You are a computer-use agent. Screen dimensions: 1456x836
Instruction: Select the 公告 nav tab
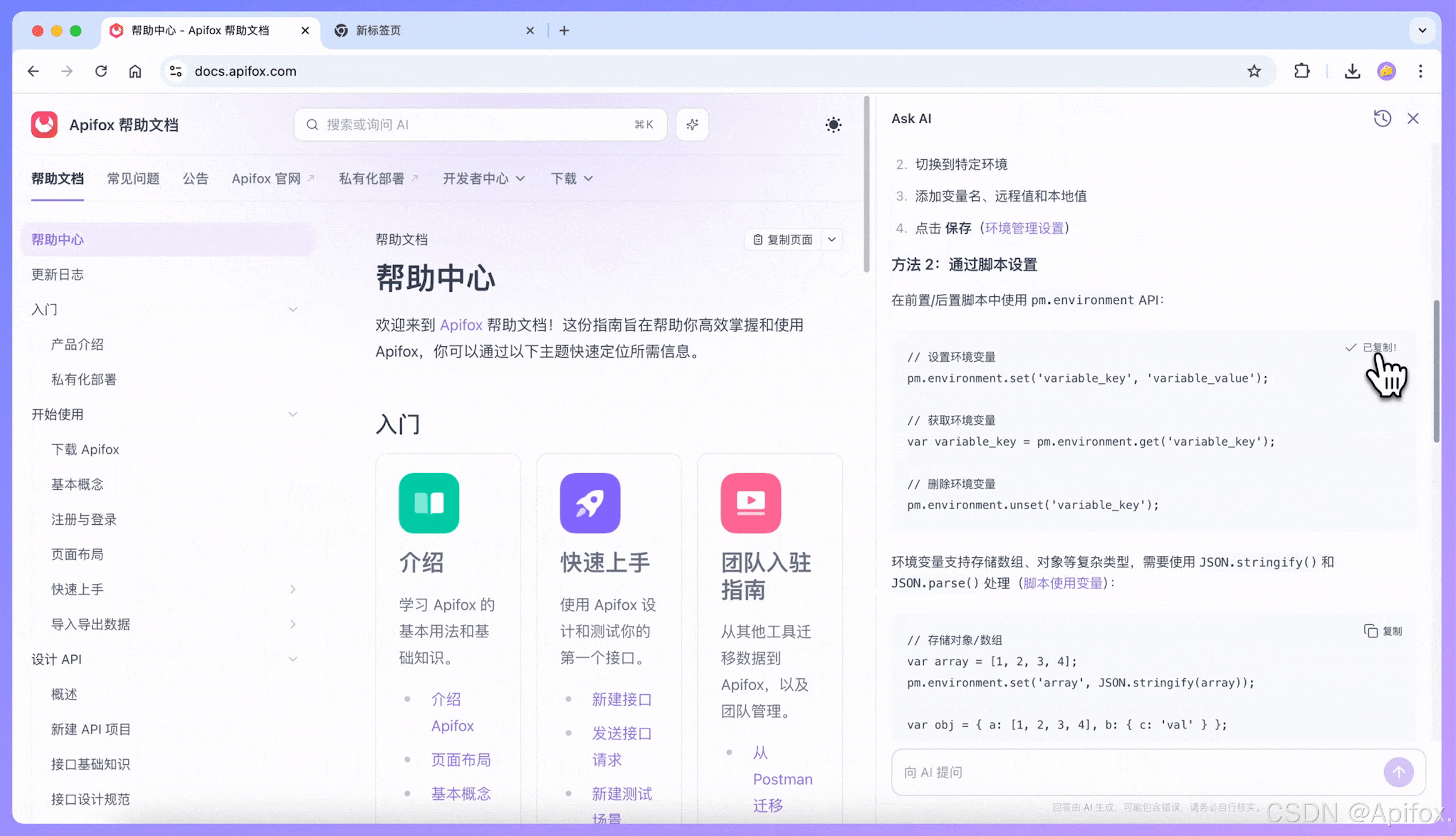(x=195, y=179)
